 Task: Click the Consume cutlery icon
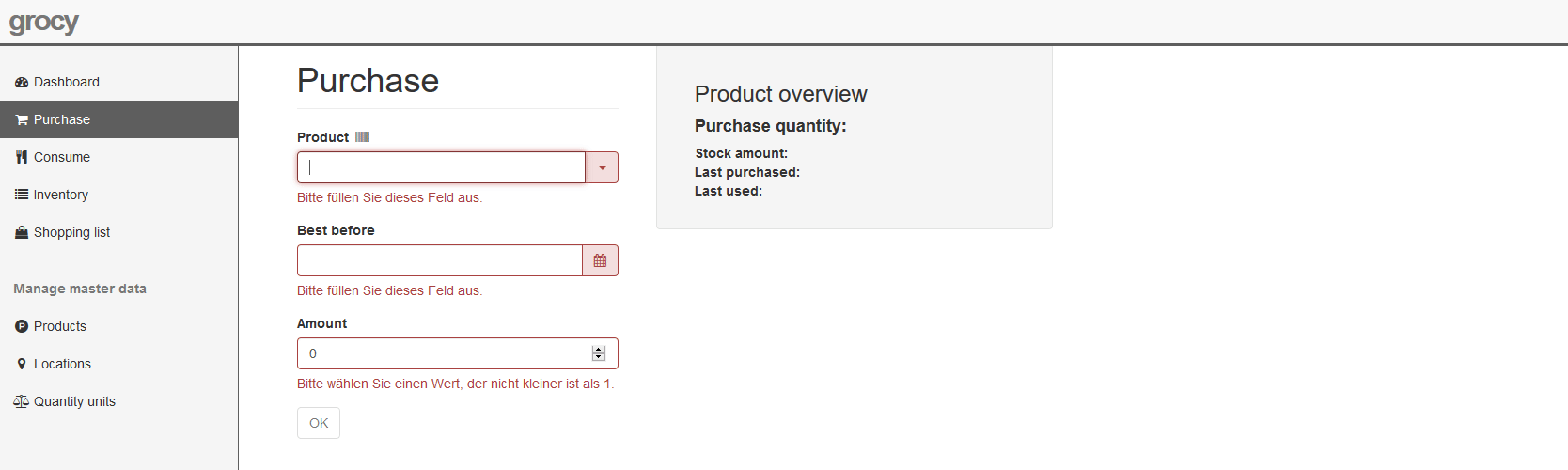(22, 158)
